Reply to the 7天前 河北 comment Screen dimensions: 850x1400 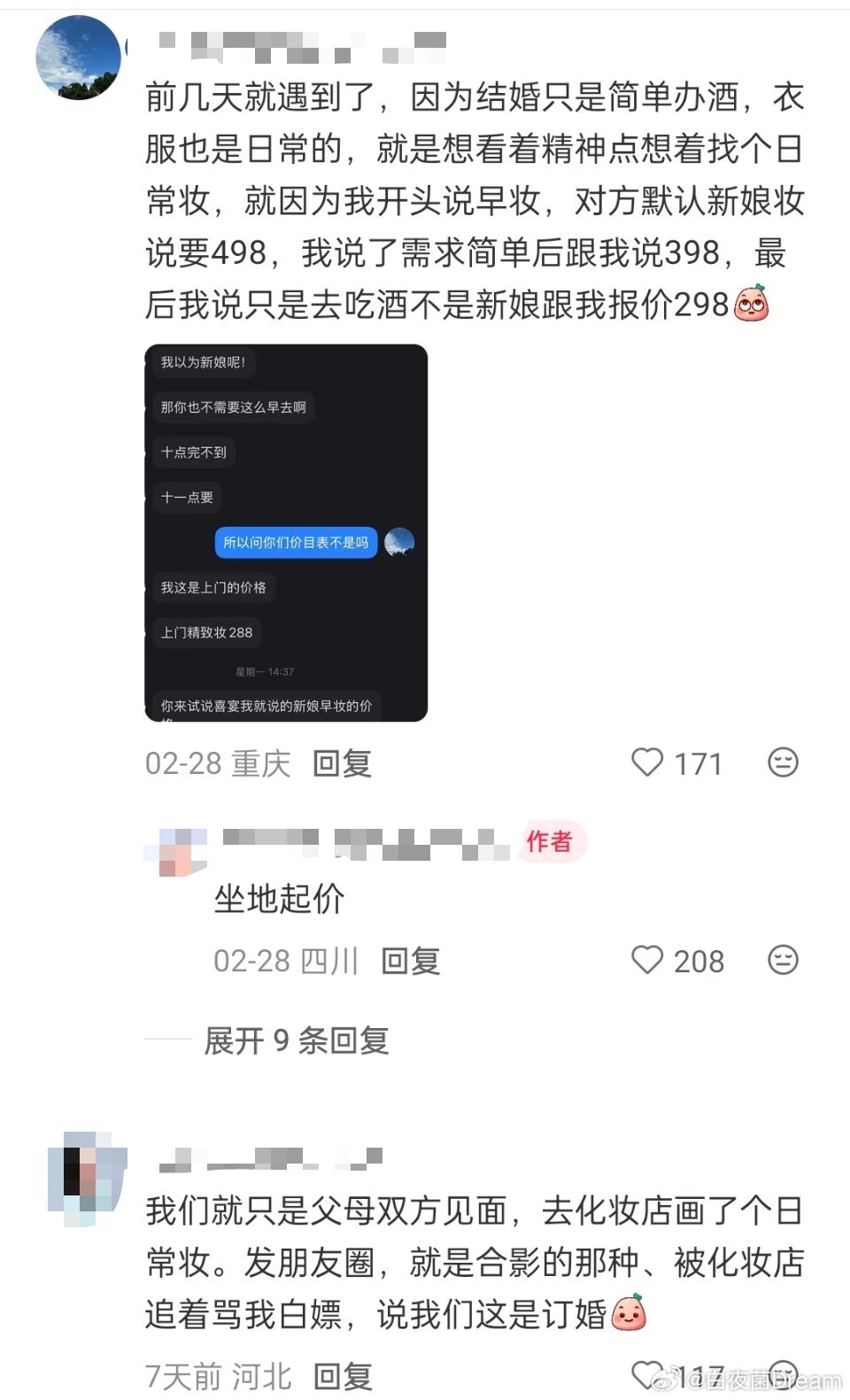(x=342, y=1376)
